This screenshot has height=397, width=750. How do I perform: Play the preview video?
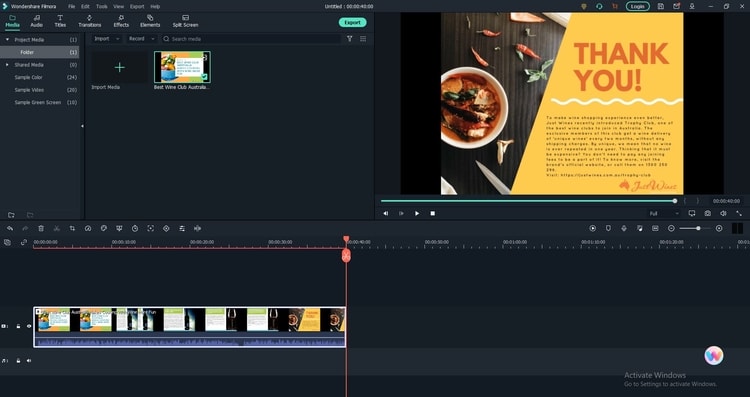click(x=417, y=213)
